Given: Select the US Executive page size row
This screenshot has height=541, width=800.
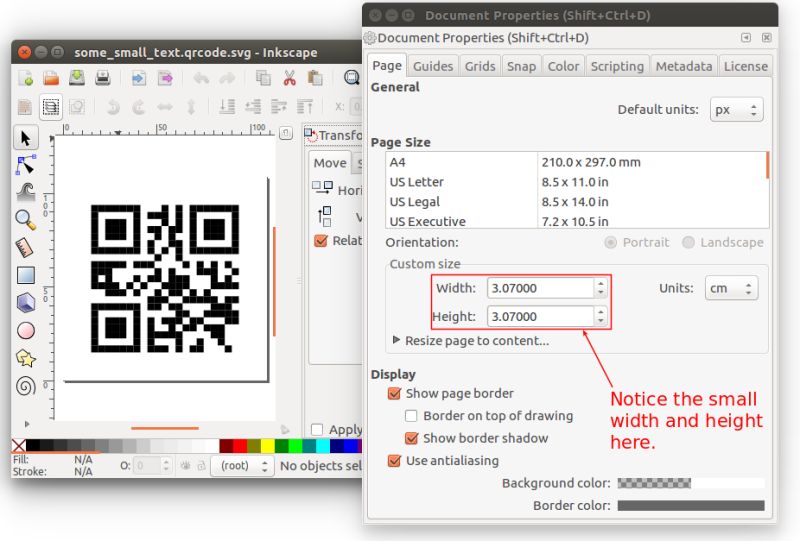Looking at the screenshot, I should (x=576, y=221).
